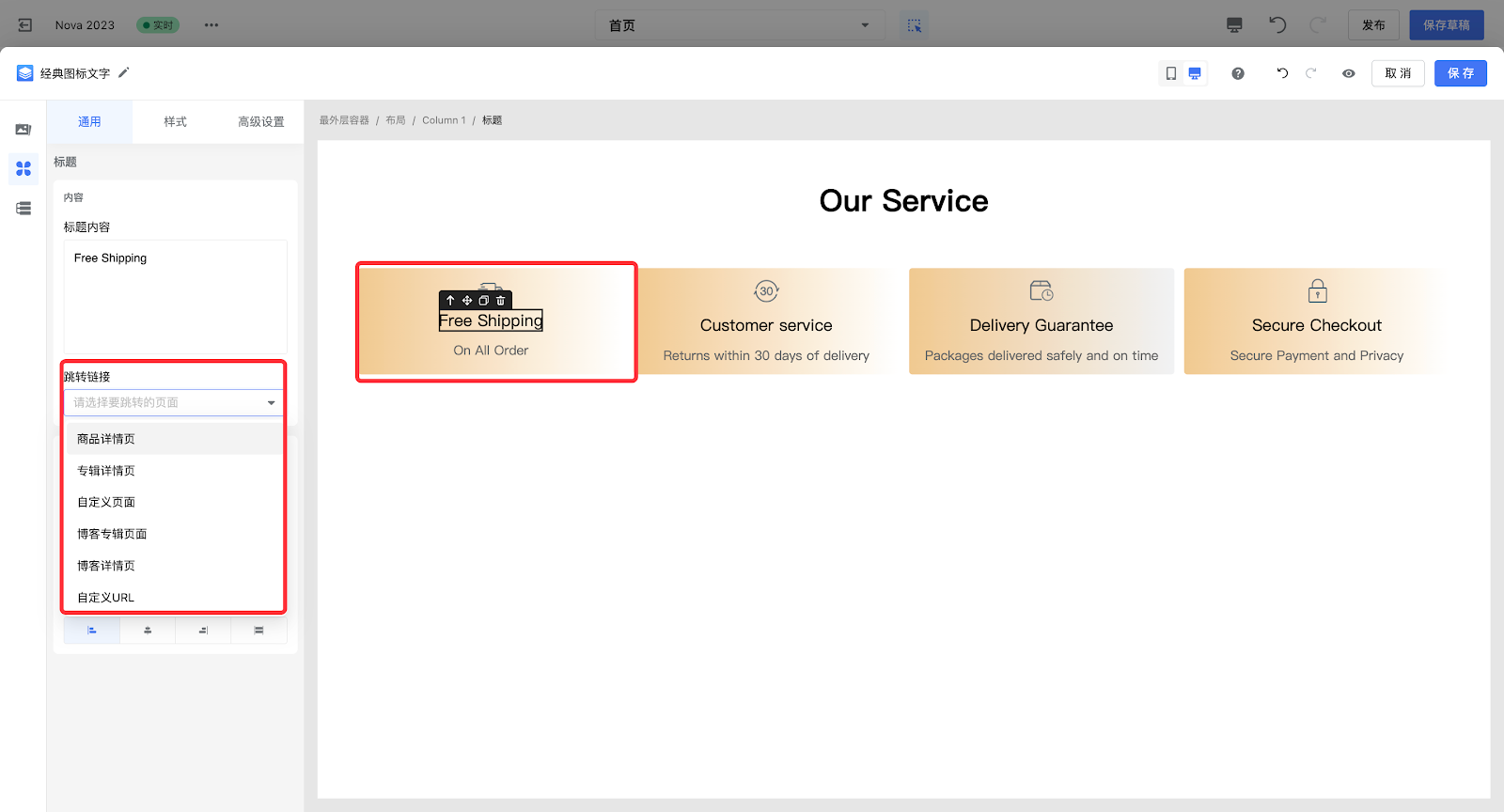The width and height of the screenshot is (1504, 812).
Task: Toggle preview with the eye icon
Action: click(x=1349, y=73)
